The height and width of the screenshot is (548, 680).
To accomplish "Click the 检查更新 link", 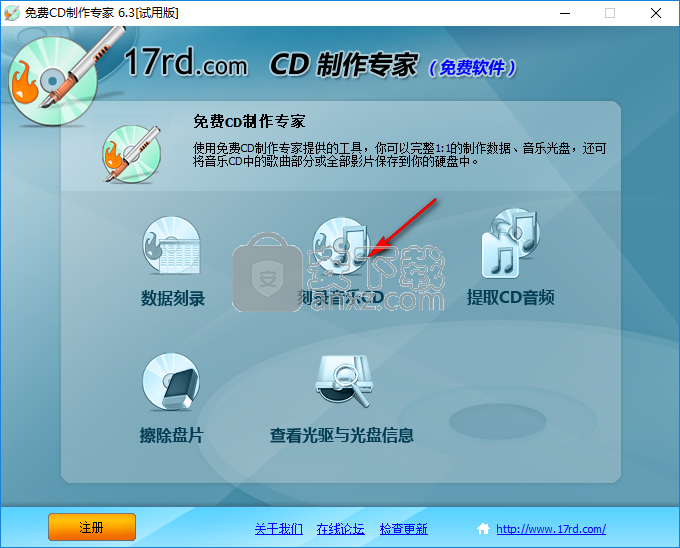I will pyautogui.click(x=403, y=529).
